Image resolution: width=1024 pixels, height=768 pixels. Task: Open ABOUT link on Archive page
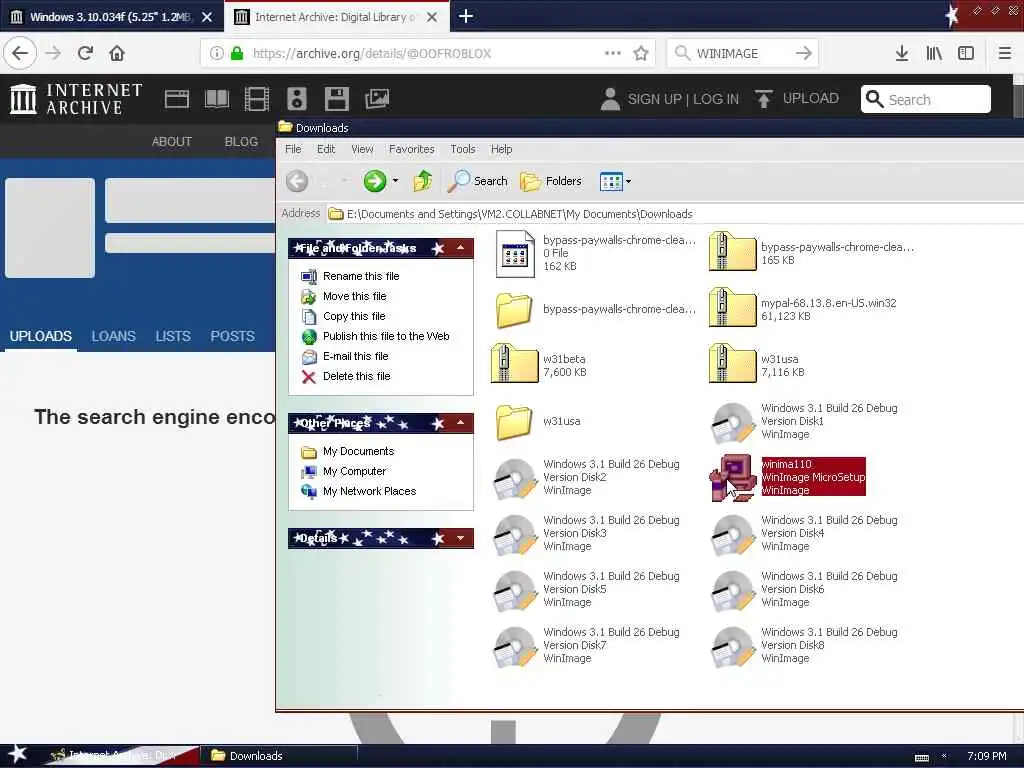(172, 142)
